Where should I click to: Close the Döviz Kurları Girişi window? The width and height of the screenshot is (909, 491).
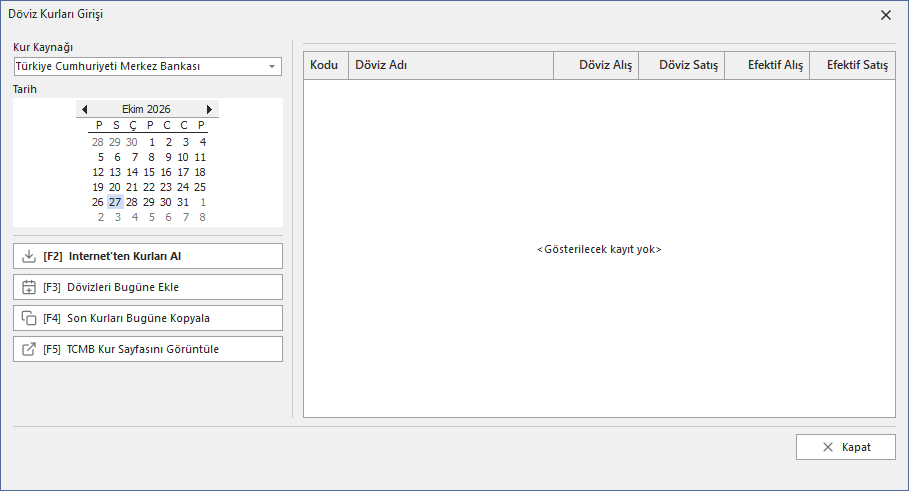click(x=886, y=15)
